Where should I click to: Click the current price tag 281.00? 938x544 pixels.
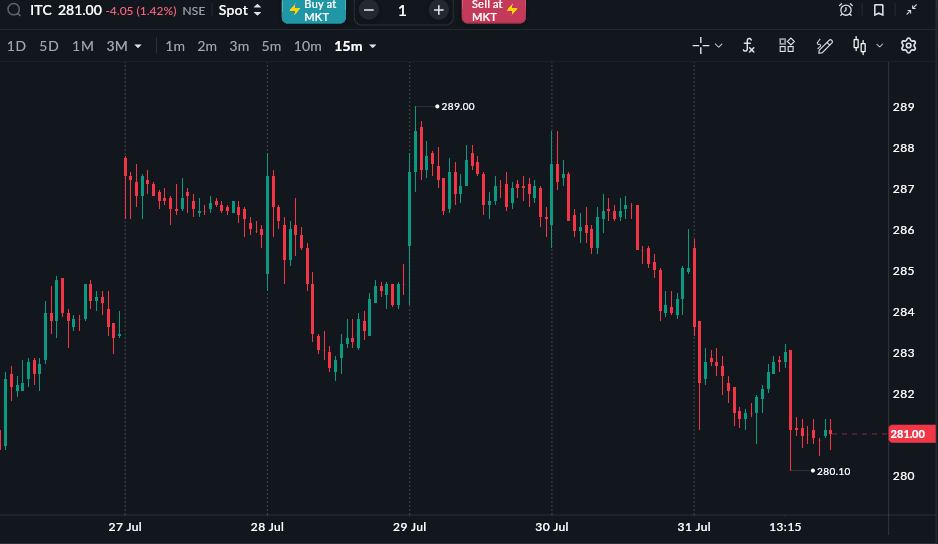coord(912,434)
